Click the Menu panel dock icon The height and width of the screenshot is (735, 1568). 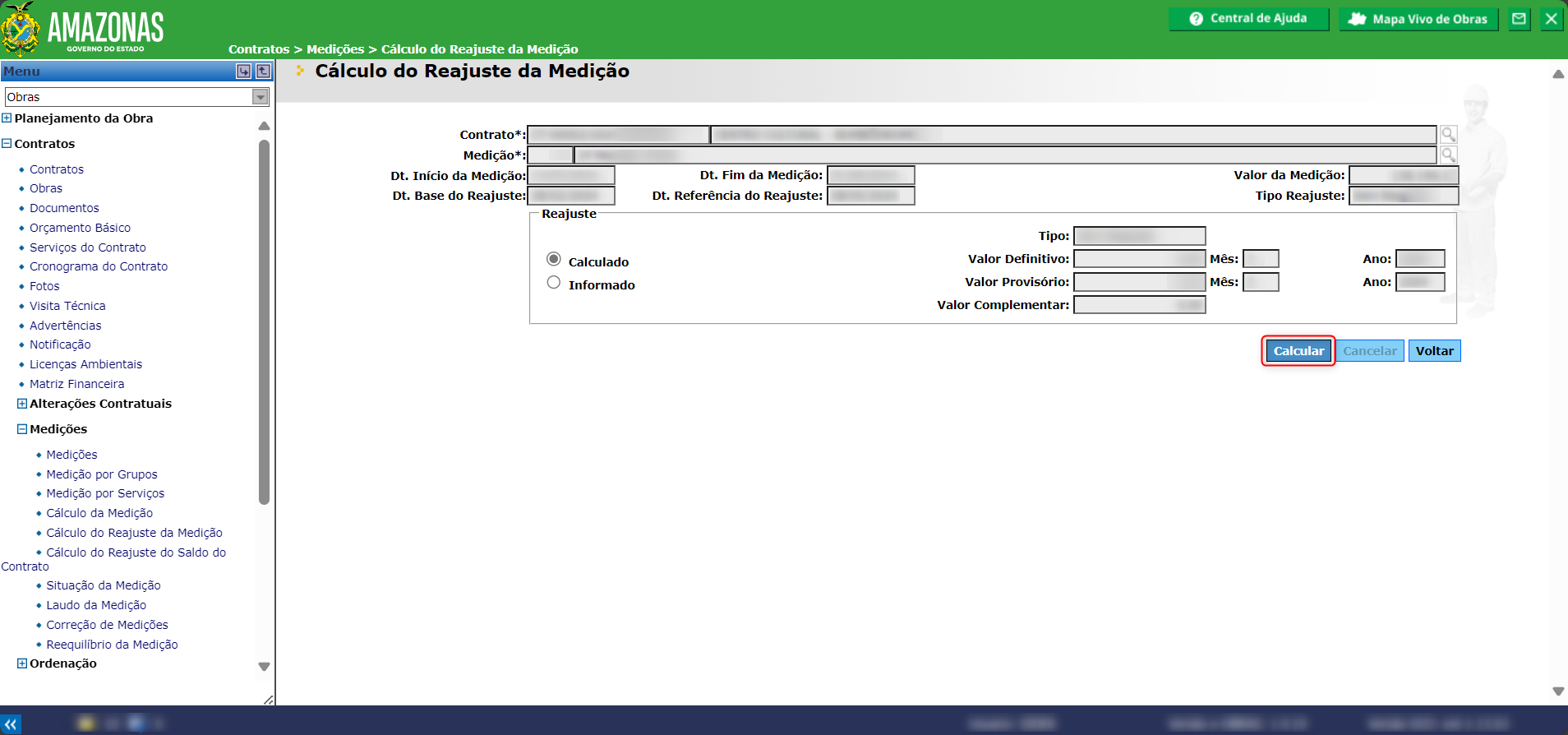pos(243,72)
